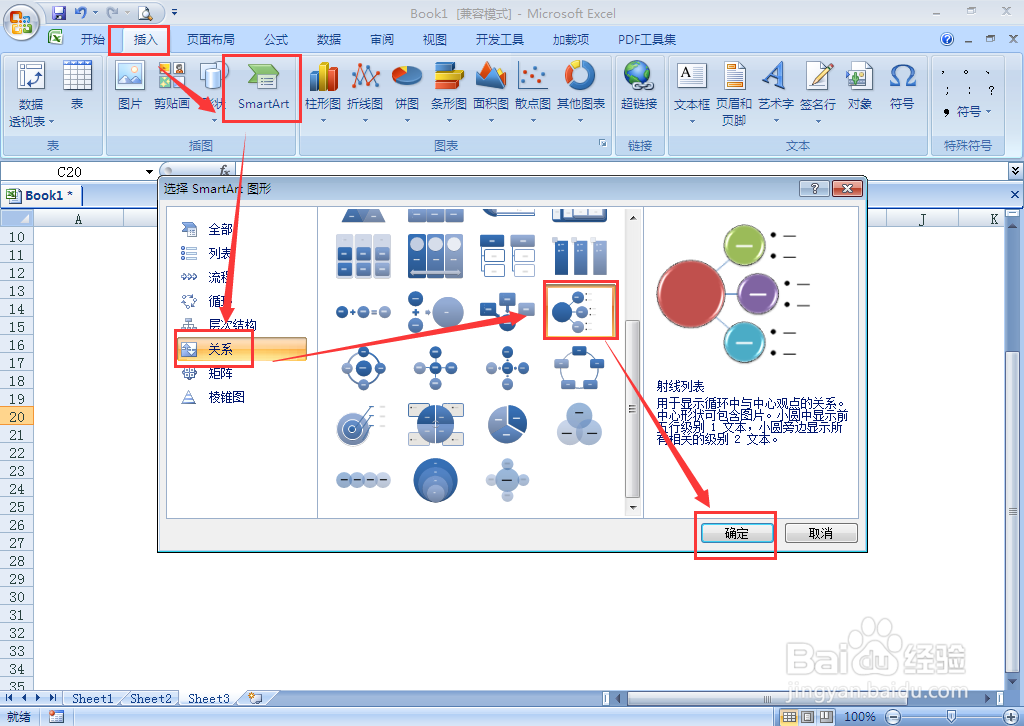Select 列表 category in SmartArt dialog
Image resolution: width=1024 pixels, height=726 pixels.
click(219, 253)
